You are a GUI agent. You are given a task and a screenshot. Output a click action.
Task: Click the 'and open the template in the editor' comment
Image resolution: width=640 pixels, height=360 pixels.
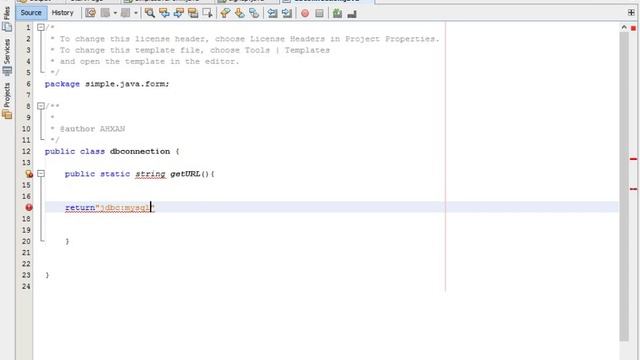[144, 62]
